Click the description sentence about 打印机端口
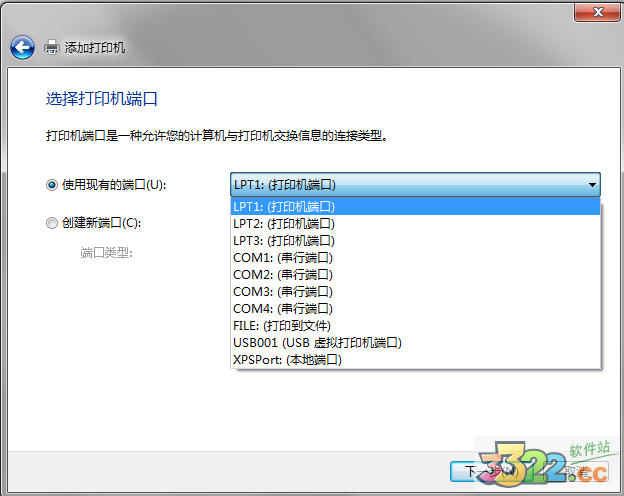624x496 pixels. (x=217, y=136)
